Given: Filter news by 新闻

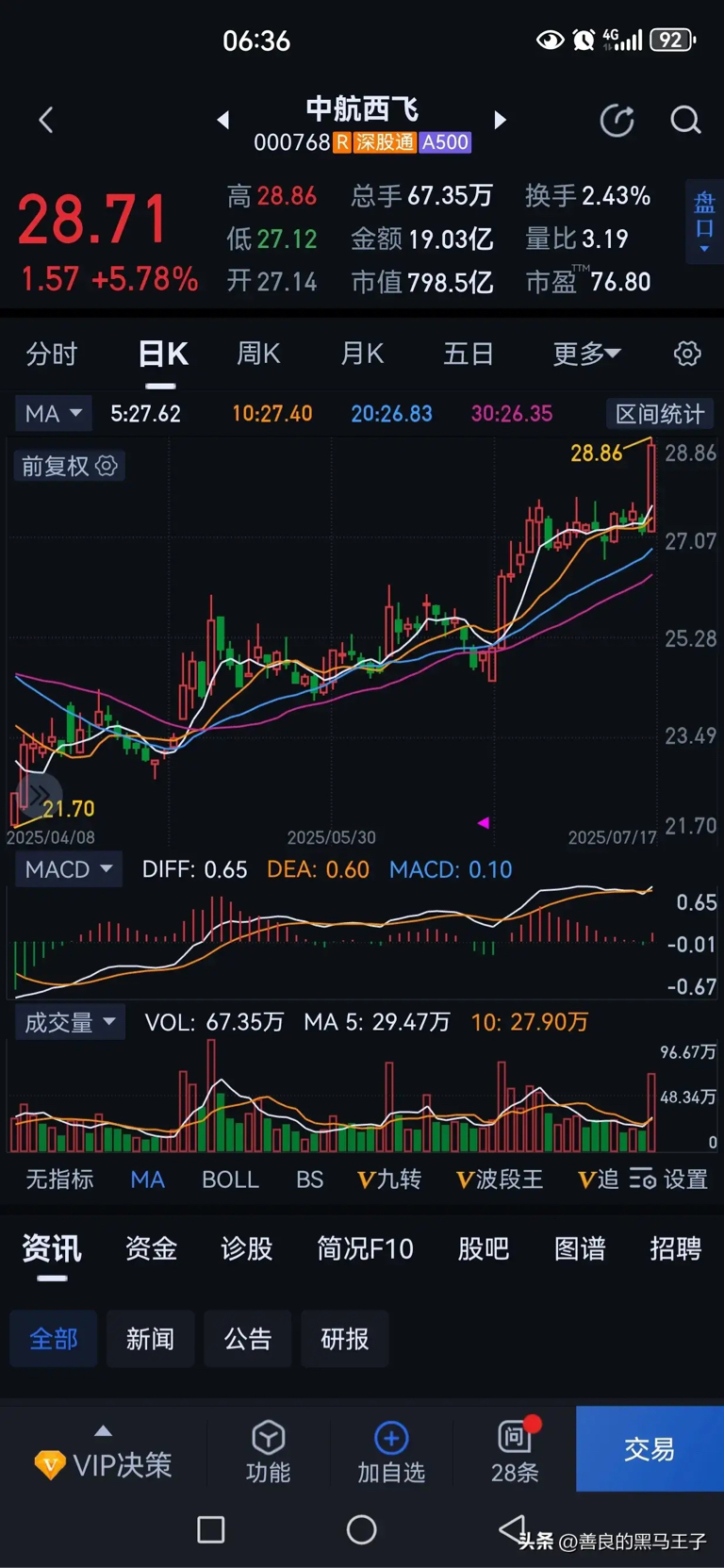Looking at the screenshot, I should (150, 1338).
